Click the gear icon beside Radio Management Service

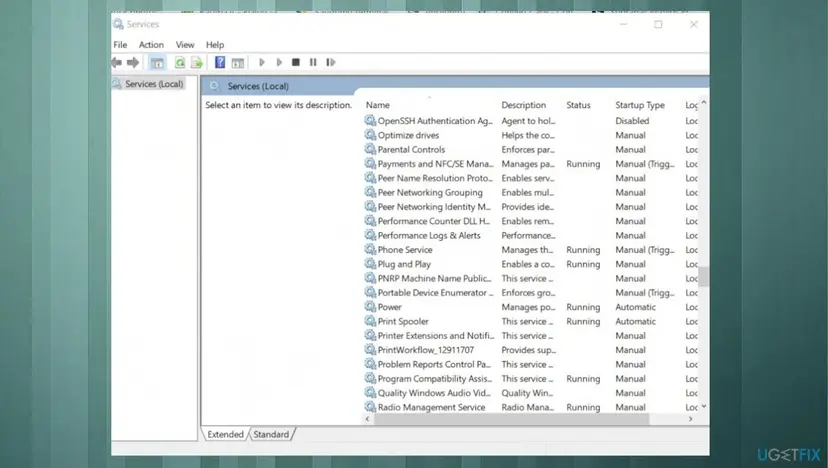coord(370,407)
